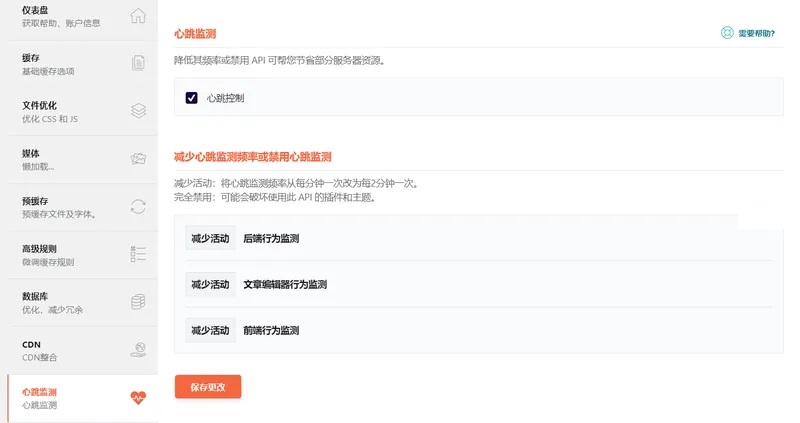Click the file optimization layers icon
This screenshot has width=800, height=423.
(138, 111)
